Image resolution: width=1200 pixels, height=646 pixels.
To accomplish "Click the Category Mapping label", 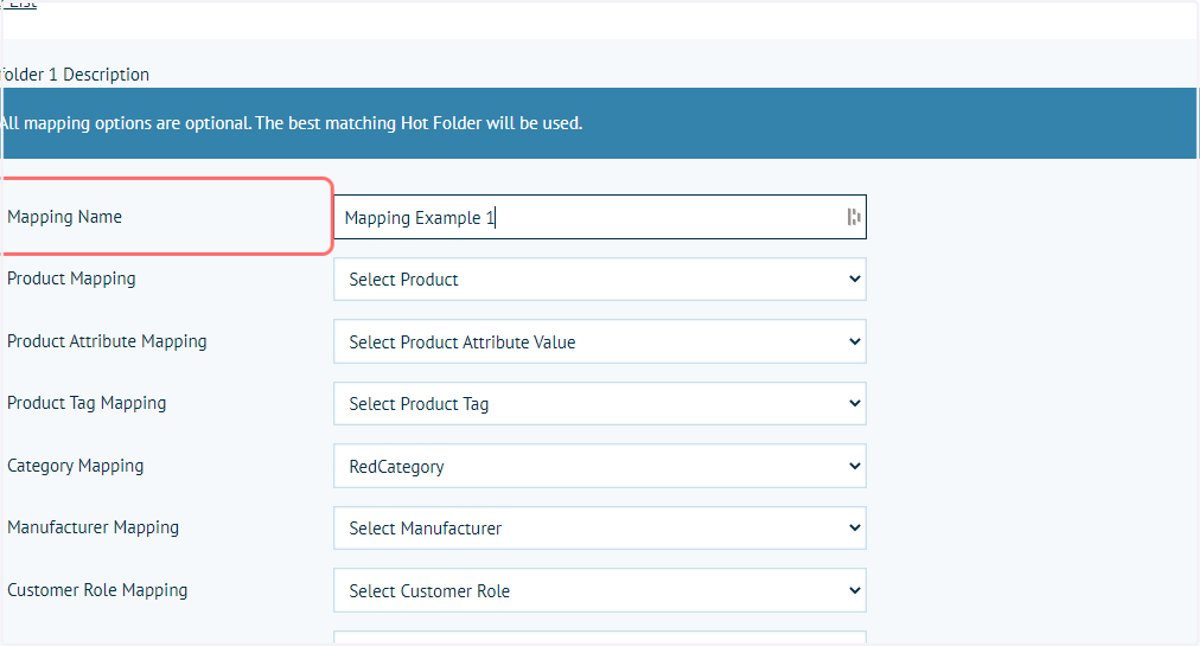I will click(x=75, y=466).
